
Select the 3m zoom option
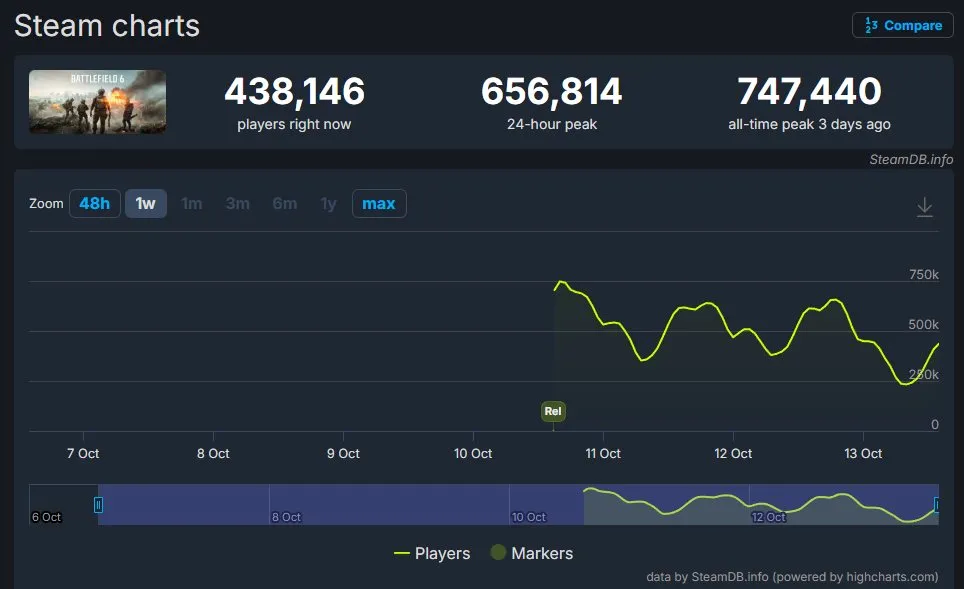[x=237, y=203]
